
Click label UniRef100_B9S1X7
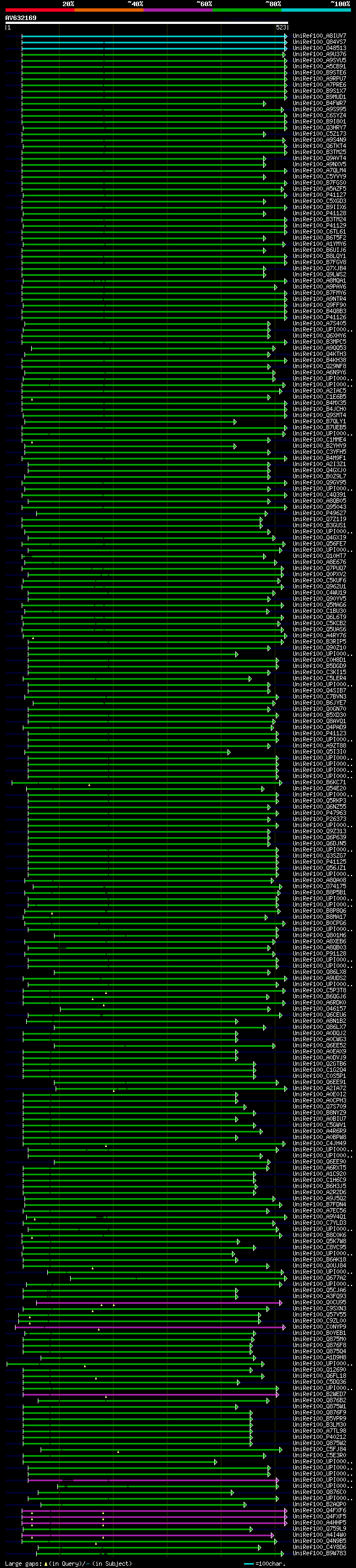click(x=319, y=91)
